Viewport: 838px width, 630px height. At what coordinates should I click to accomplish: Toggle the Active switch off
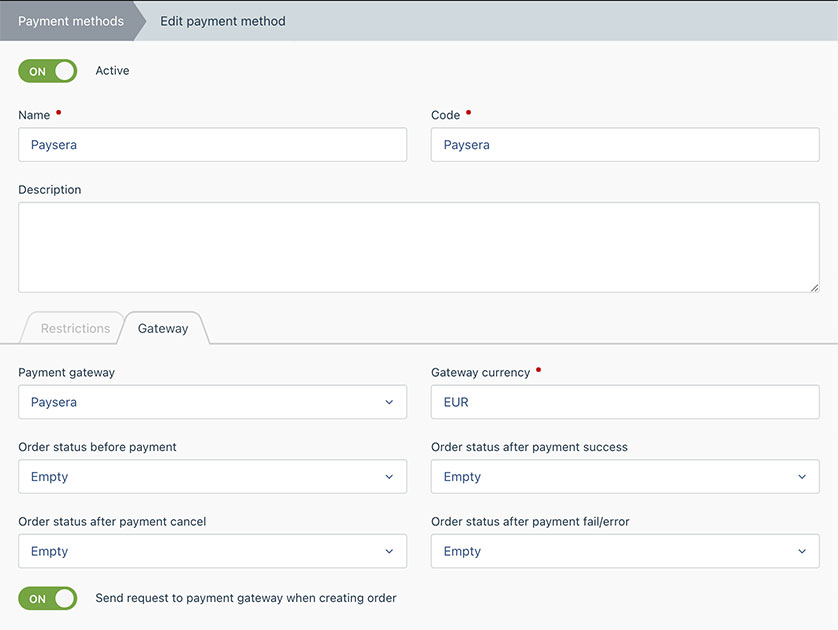[48, 71]
